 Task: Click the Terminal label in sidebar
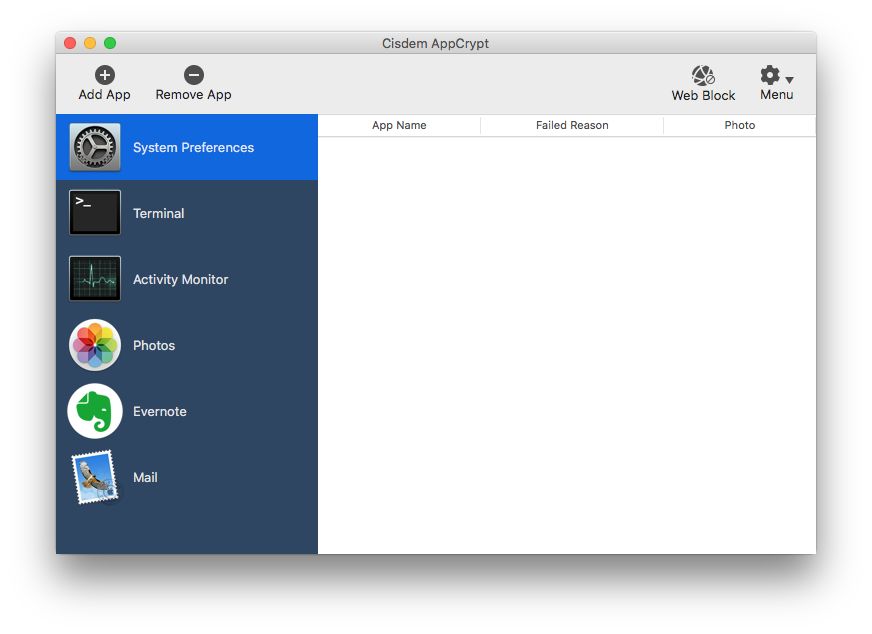158,214
